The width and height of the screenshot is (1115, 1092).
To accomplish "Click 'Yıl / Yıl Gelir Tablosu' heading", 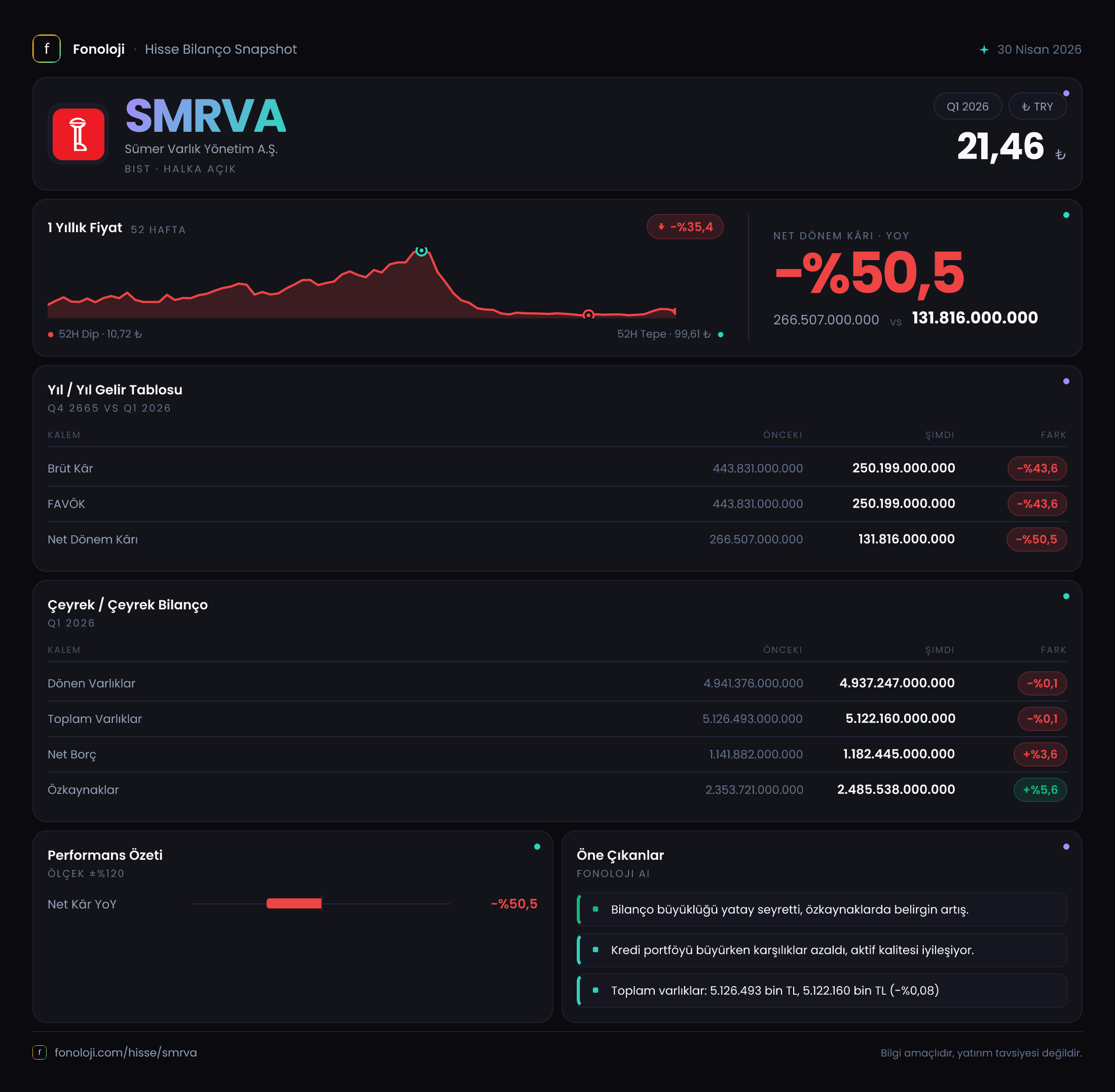I will (115, 390).
